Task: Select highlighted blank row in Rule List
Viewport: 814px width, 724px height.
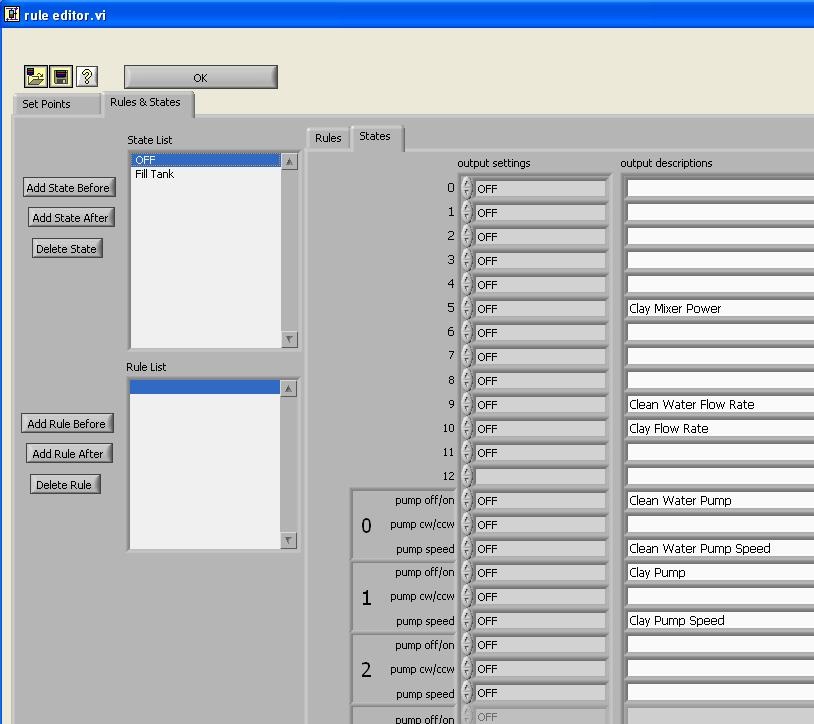Action: (205, 387)
